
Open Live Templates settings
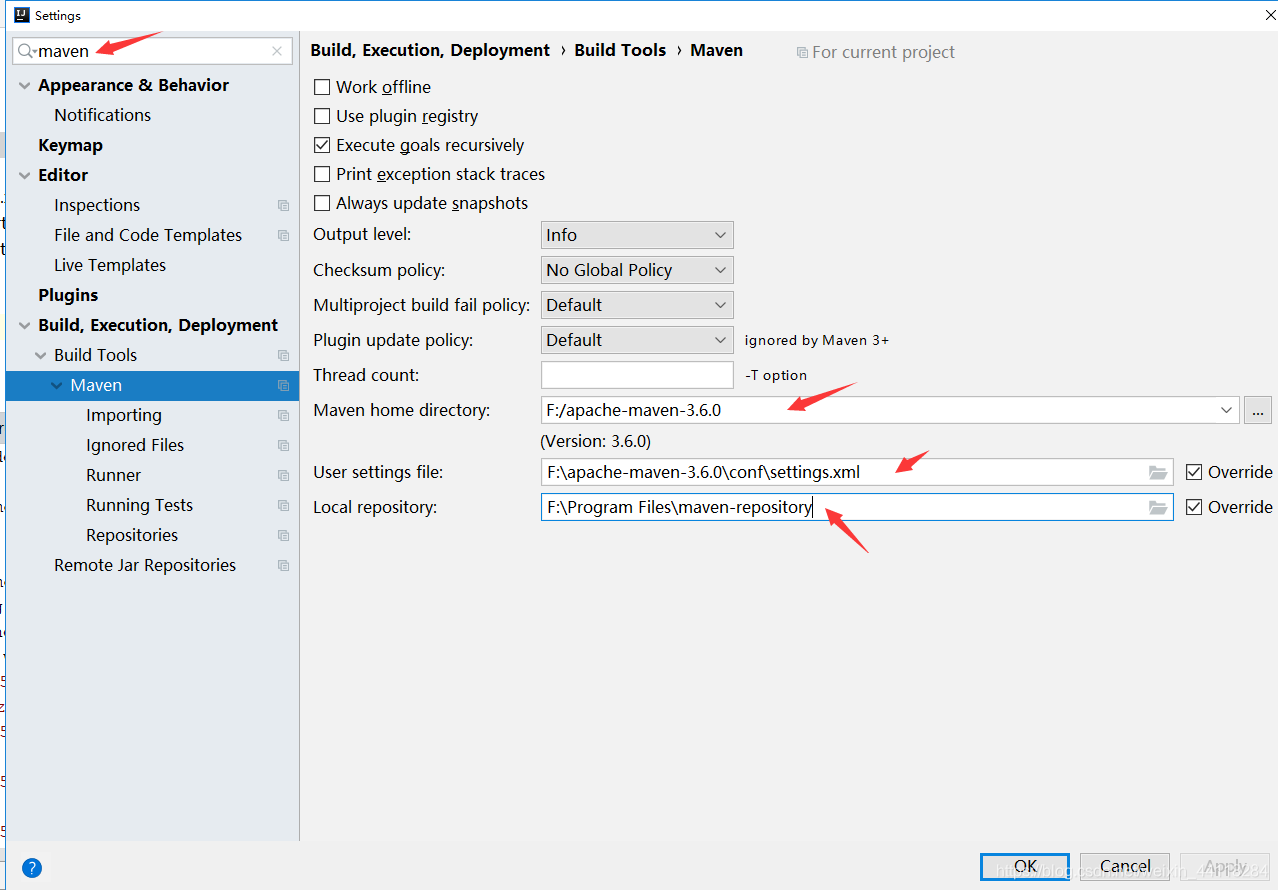click(110, 265)
